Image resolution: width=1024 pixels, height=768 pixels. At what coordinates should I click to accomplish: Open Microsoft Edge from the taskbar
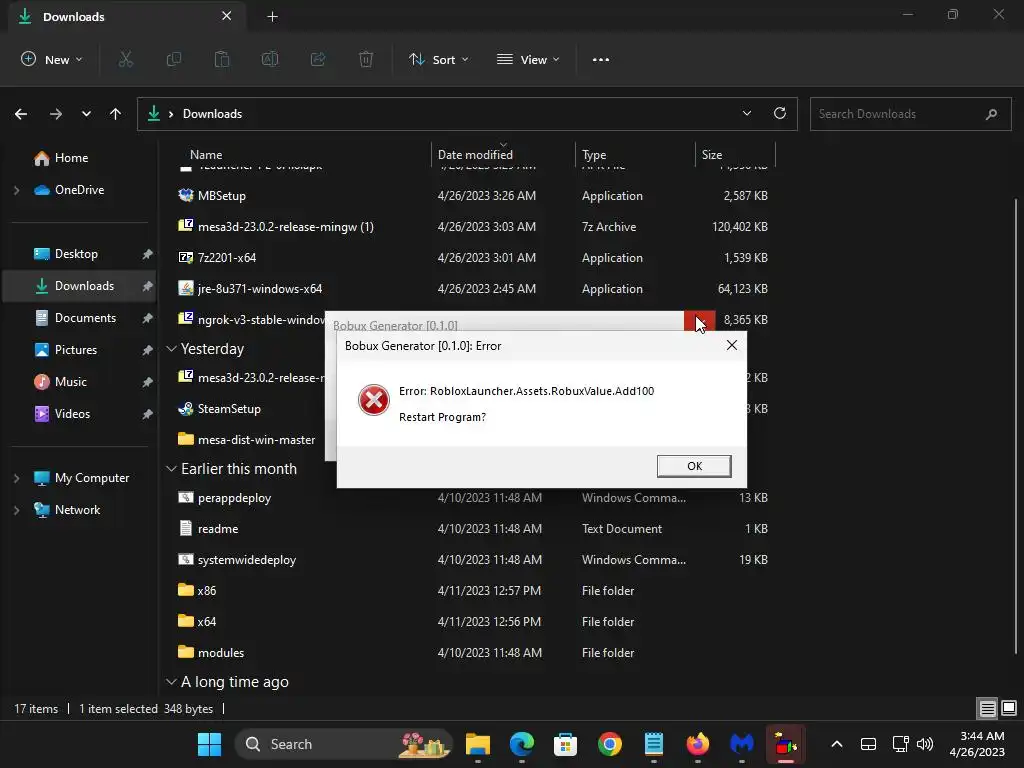(x=521, y=744)
